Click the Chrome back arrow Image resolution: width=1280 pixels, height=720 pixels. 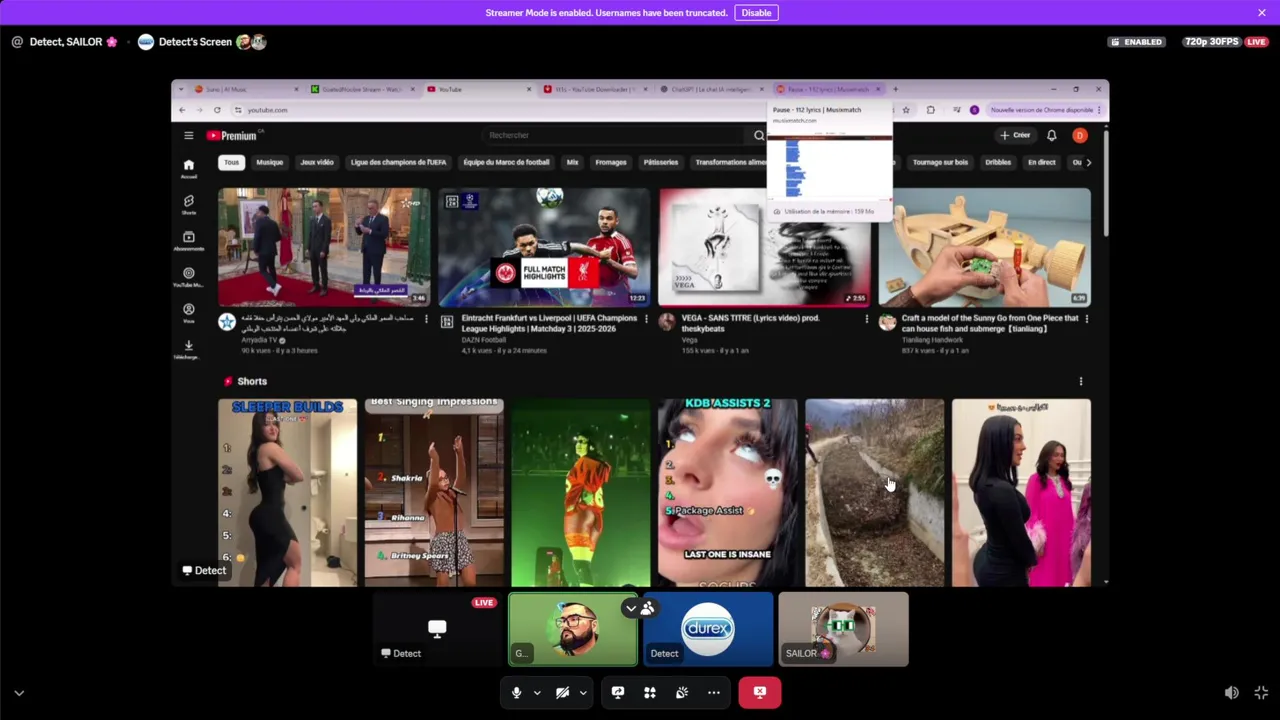(182, 110)
